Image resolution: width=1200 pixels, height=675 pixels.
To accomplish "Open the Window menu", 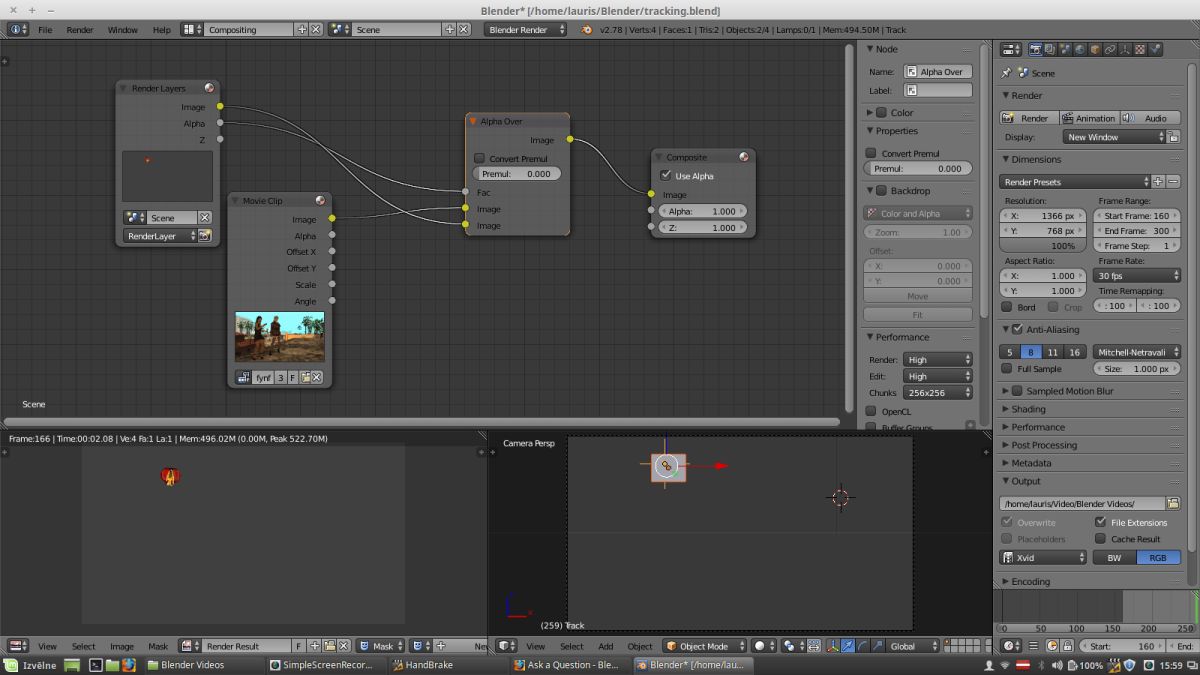I will (123, 30).
